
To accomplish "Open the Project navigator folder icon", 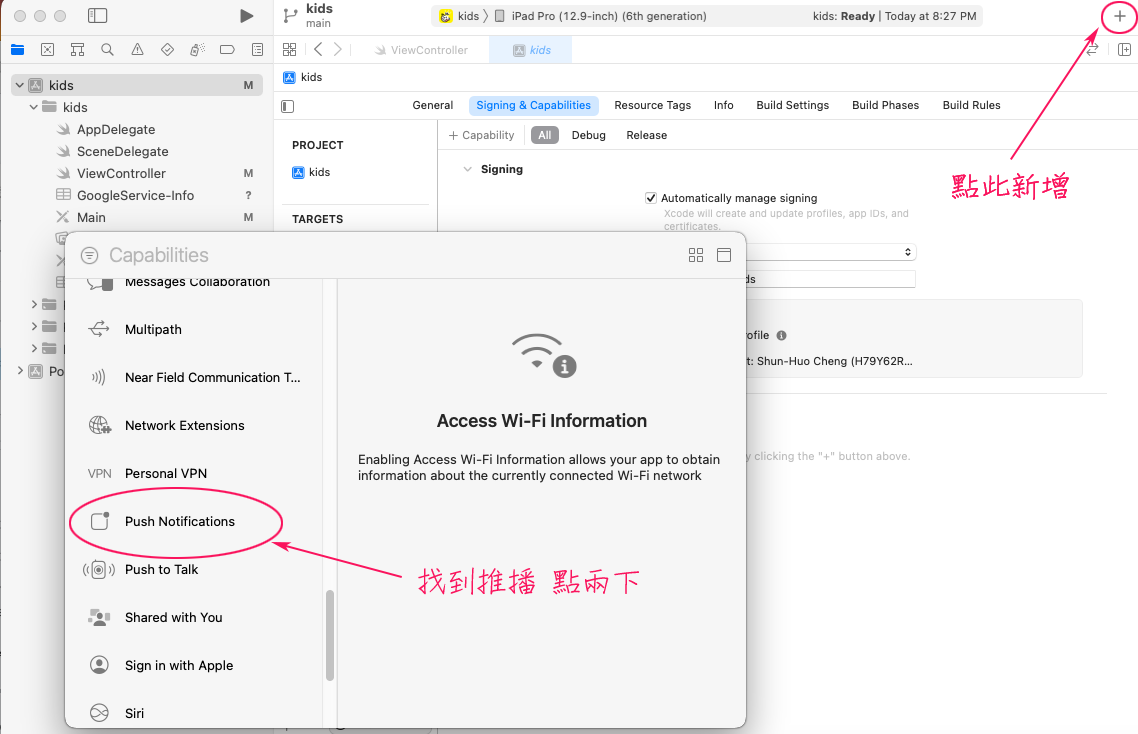I will 17,49.
